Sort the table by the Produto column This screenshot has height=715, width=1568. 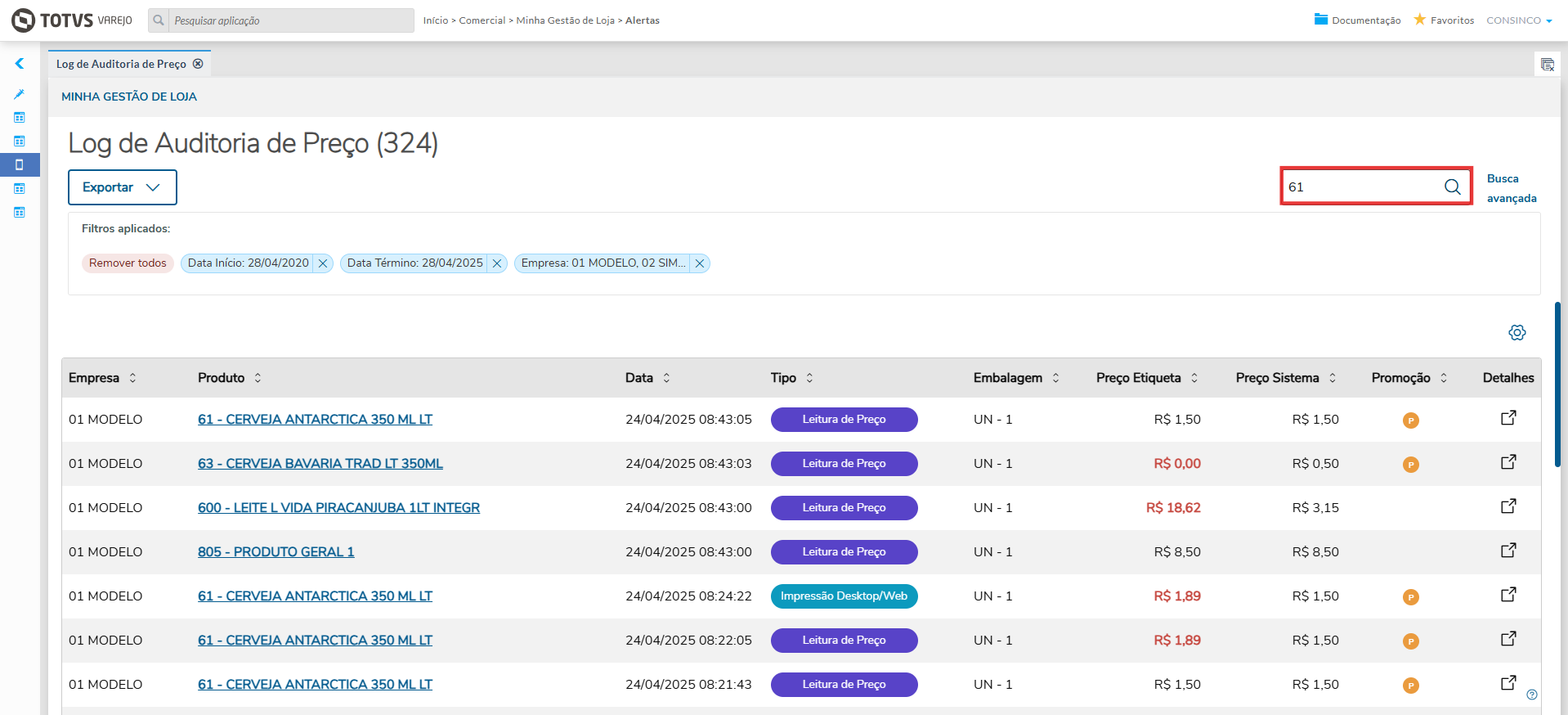(258, 378)
